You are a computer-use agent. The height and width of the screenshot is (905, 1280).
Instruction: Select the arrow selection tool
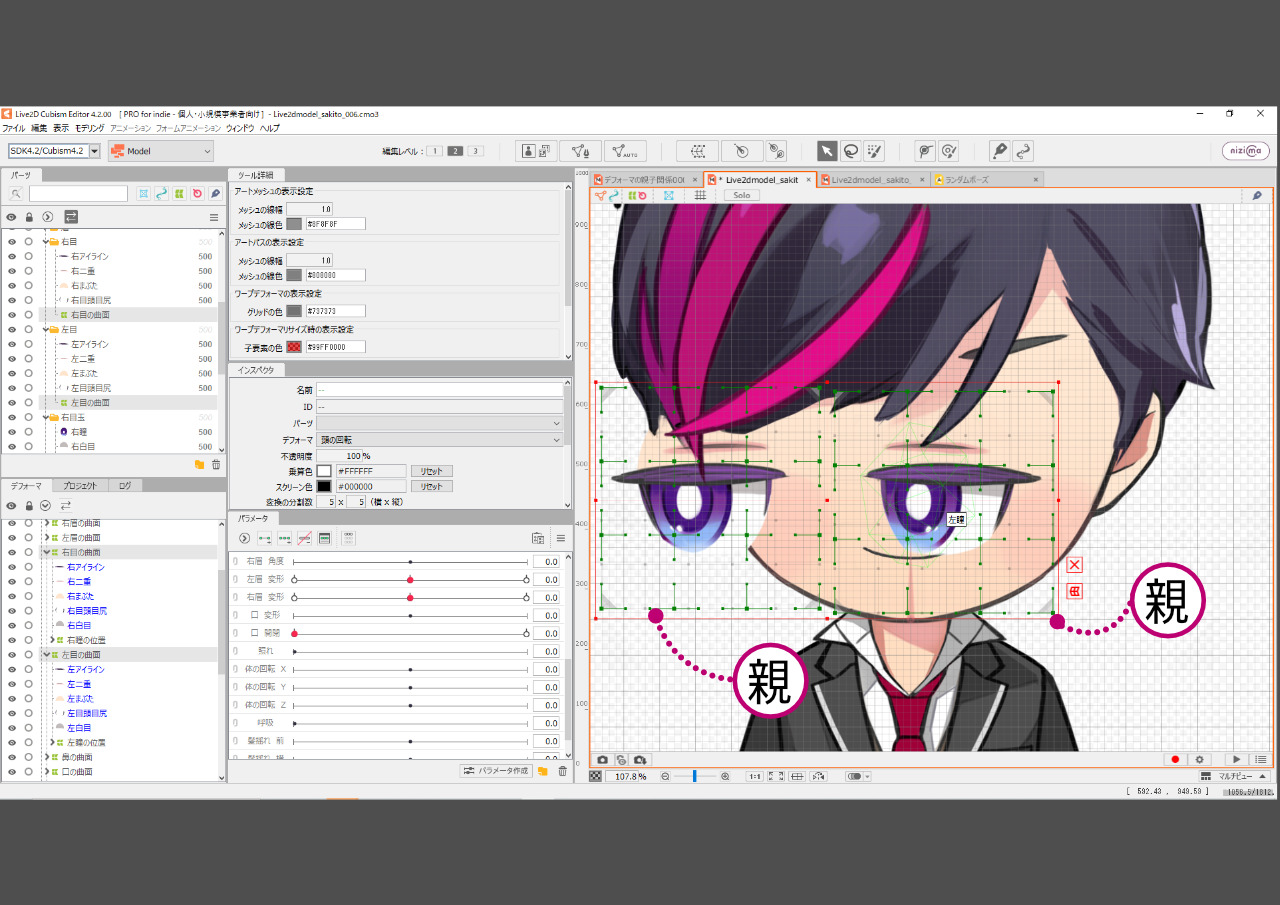pyautogui.click(x=827, y=151)
